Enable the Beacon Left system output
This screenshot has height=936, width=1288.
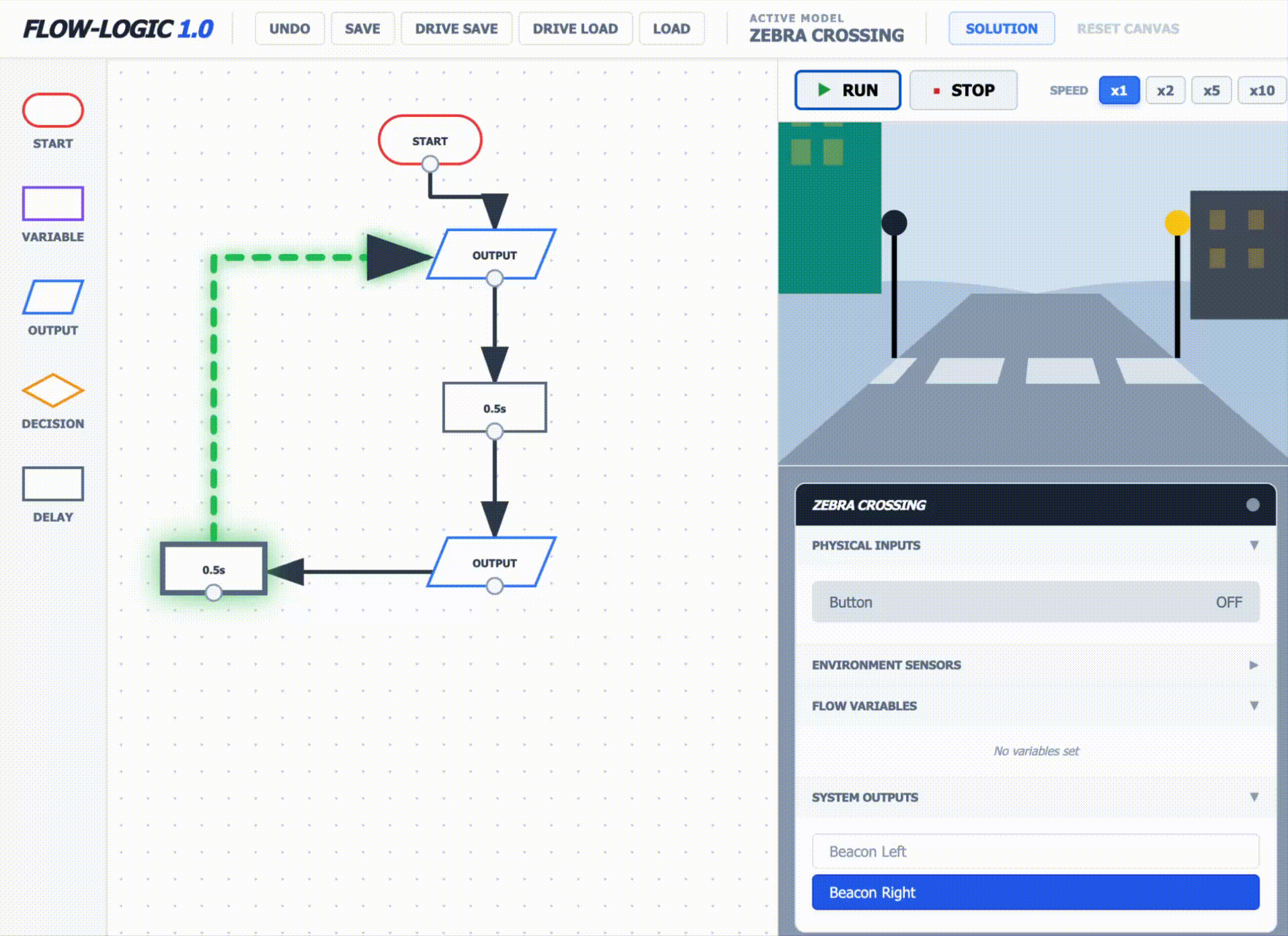pyautogui.click(x=1034, y=851)
